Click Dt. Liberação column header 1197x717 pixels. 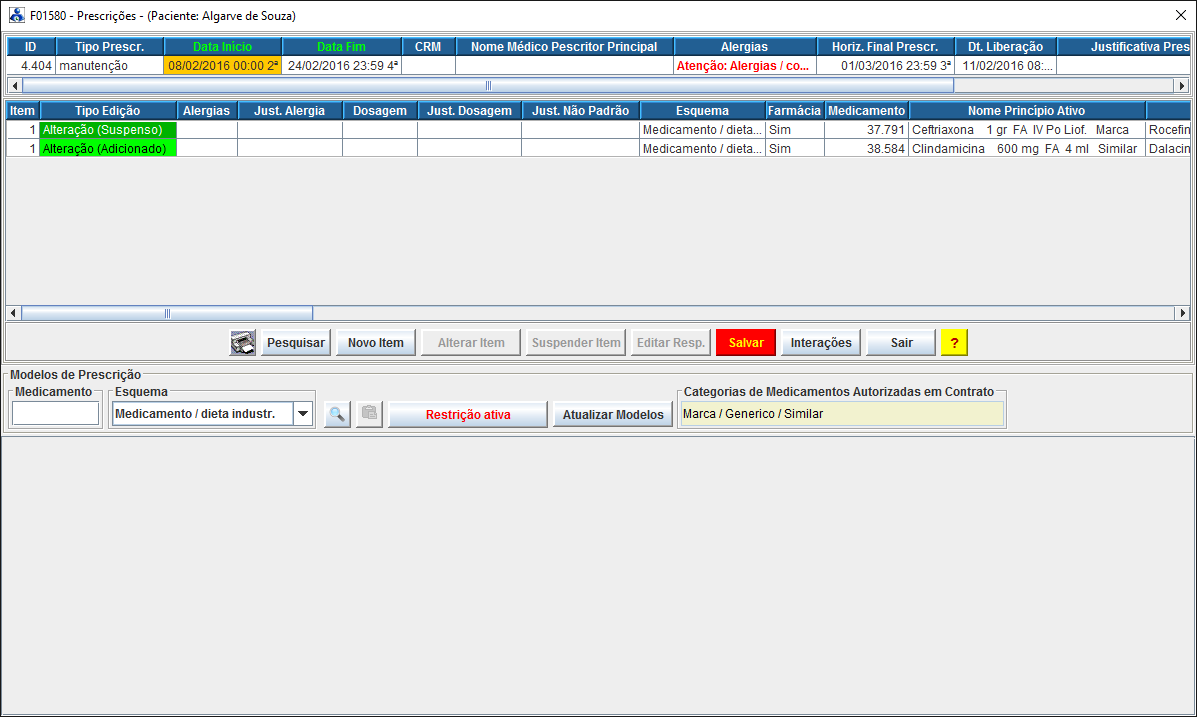coord(1005,47)
